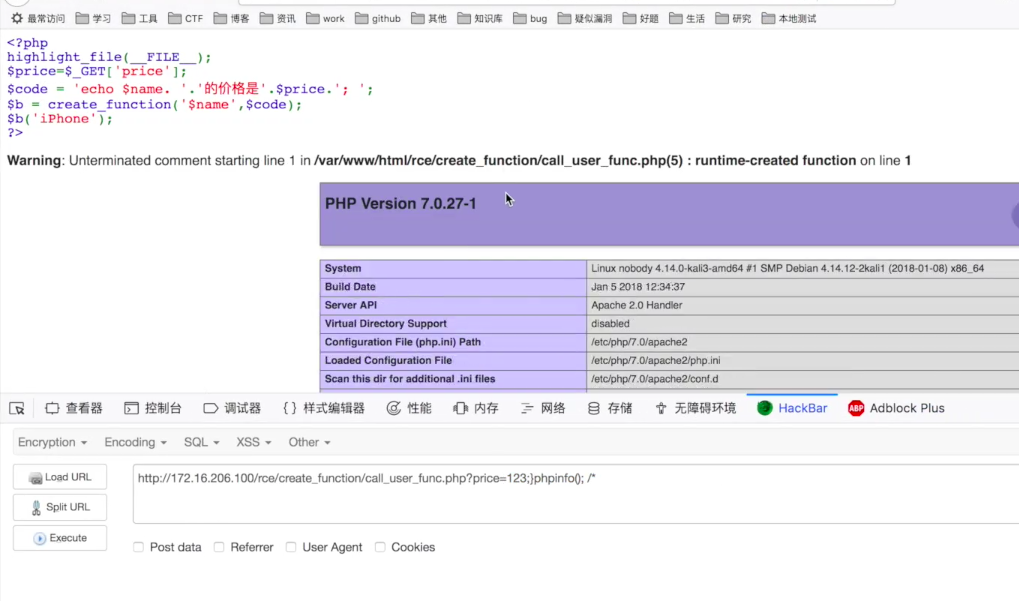Open the 博客 bookmark folder
The width and height of the screenshot is (1019, 601).
coord(231,18)
